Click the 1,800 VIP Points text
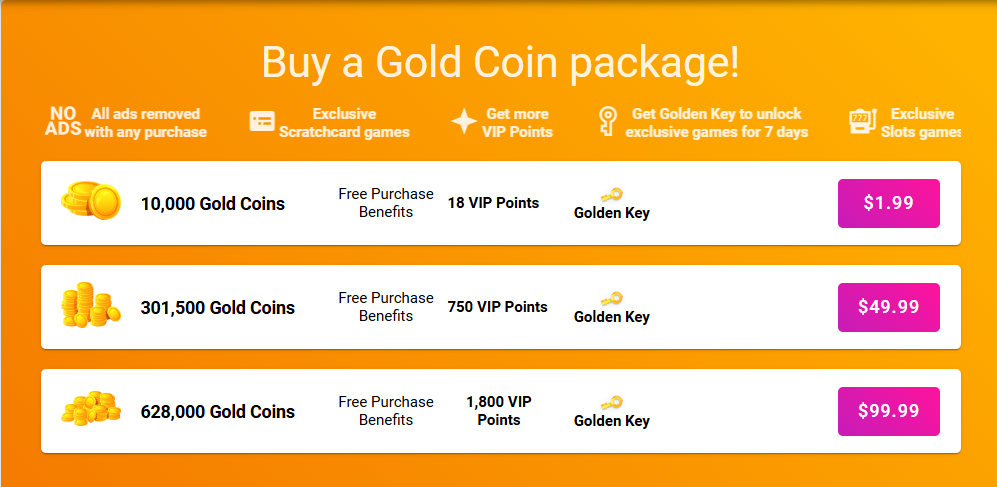 (498, 411)
